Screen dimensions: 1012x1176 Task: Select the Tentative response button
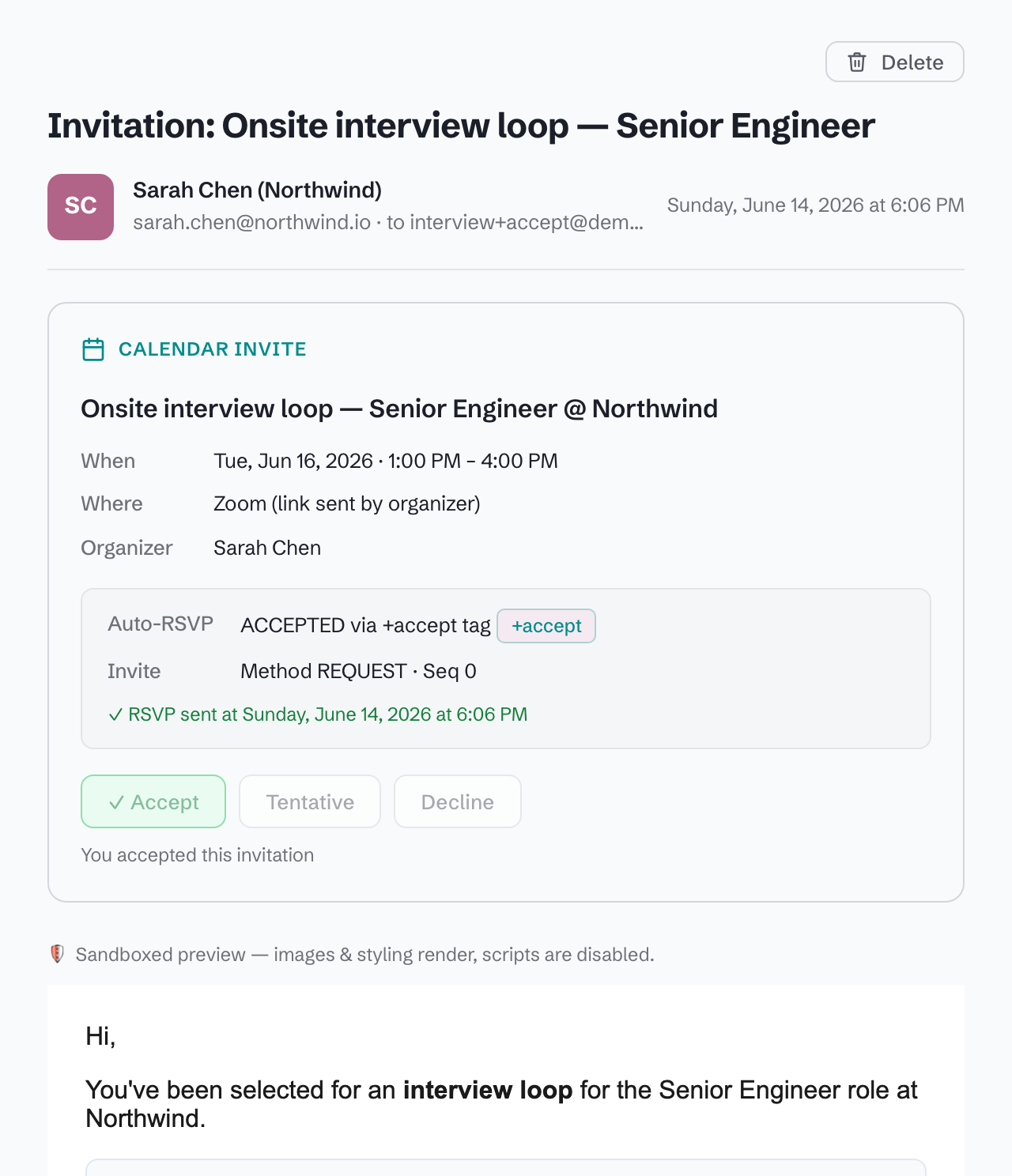310,801
